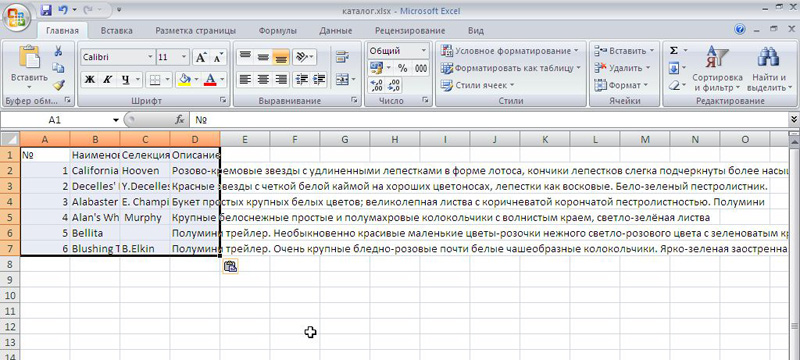Toggle wrap text
The image size is (800, 360).
coord(342,57)
